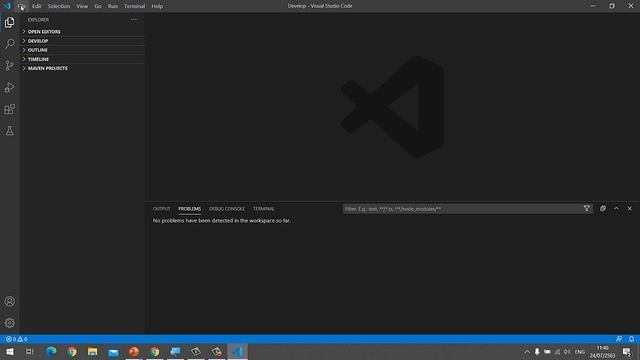The width and height of the screenshot is (640, 360).
Task: Open the View menu
Action: click(x=82, y=6)
